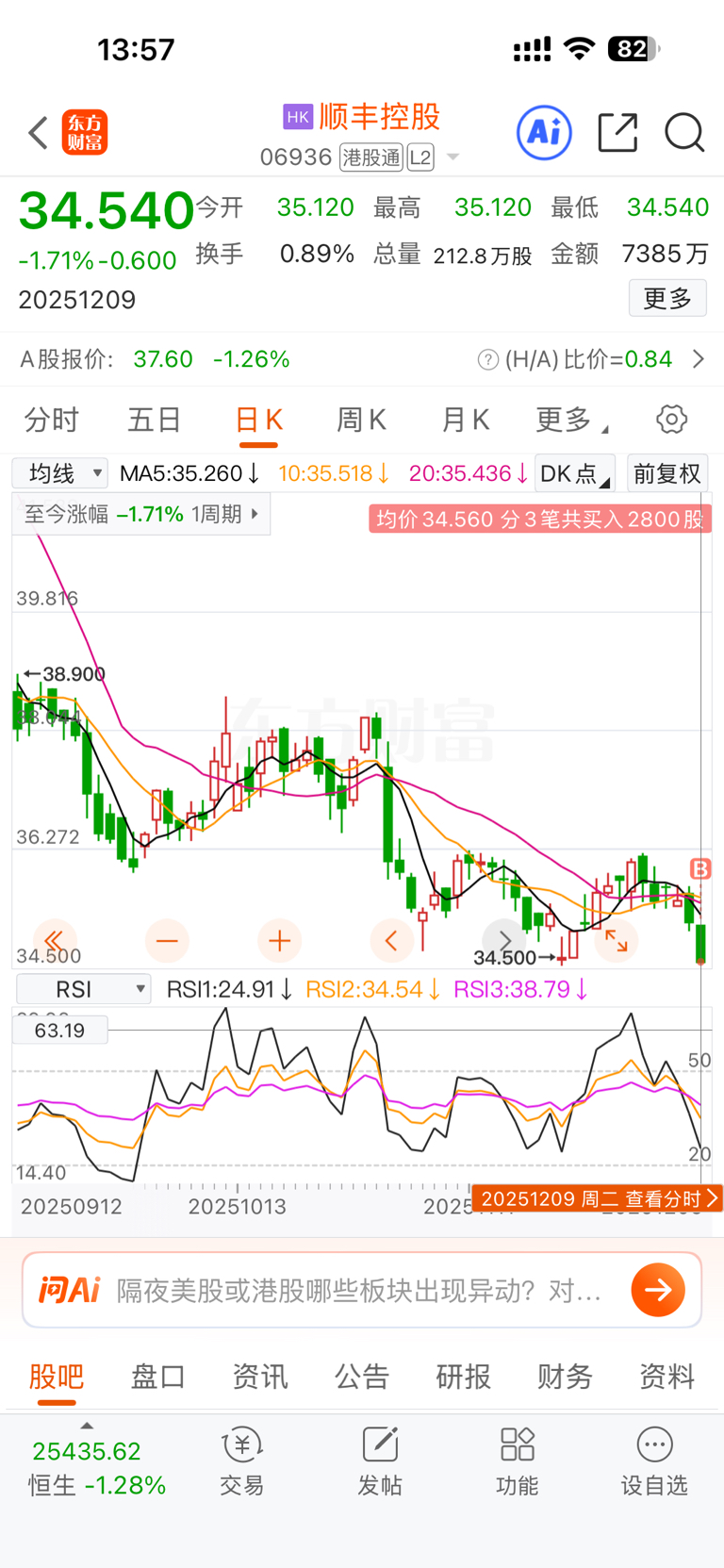Tap 更多 button for more quote data

click(x=667, y=299)
